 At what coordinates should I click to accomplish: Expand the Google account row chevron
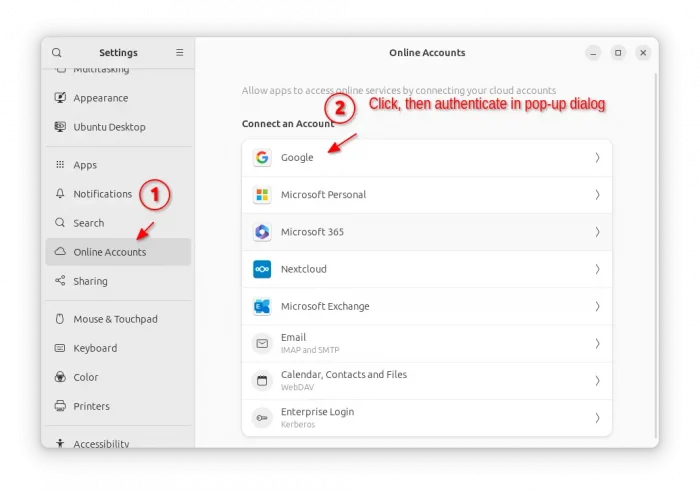coord(597,158)
